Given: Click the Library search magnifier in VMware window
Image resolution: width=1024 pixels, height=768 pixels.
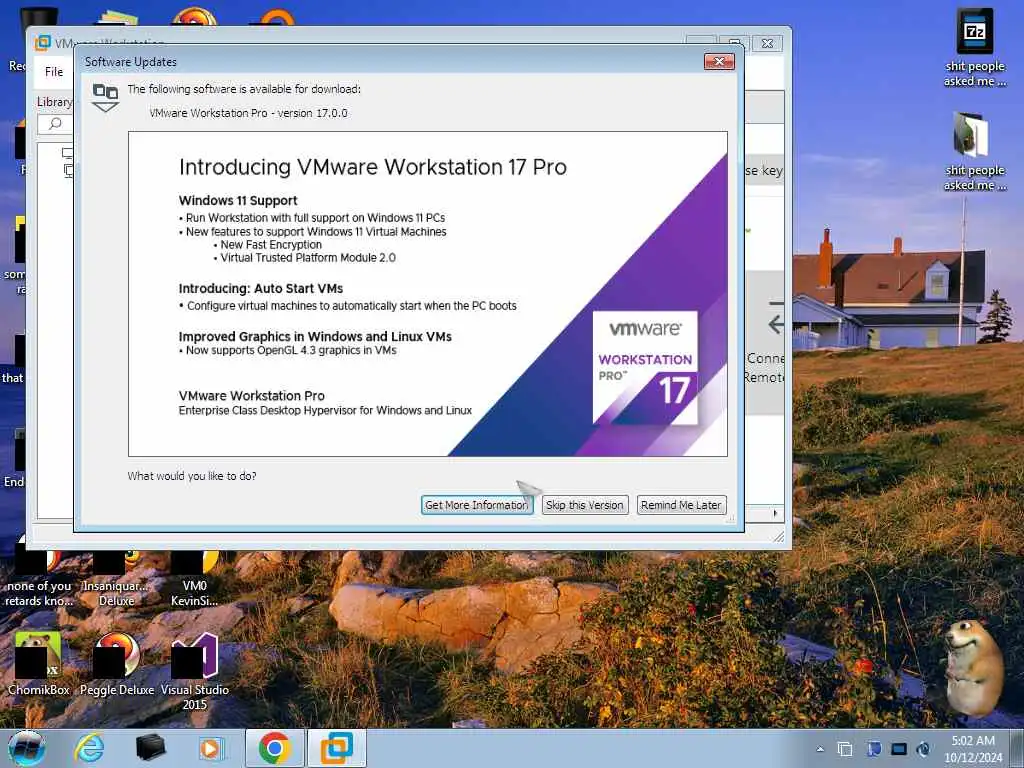Looking at the screenshot, I should pos(56,123).
